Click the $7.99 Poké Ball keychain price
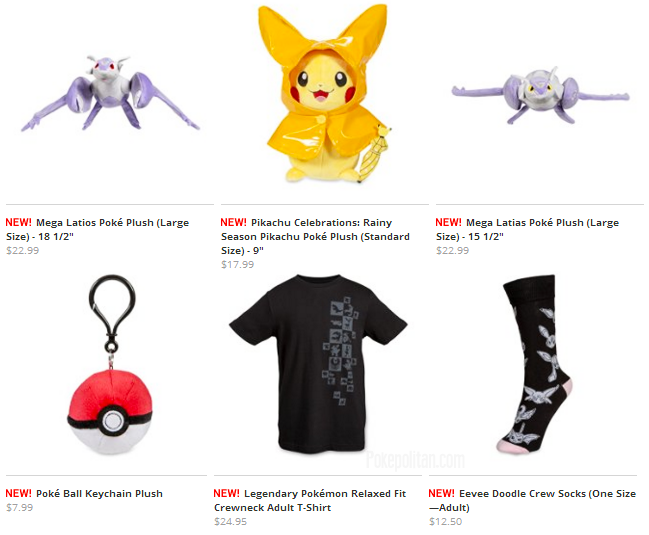Image resolution: width=649 pixels, height=535 pixels. tap(19, 508)
